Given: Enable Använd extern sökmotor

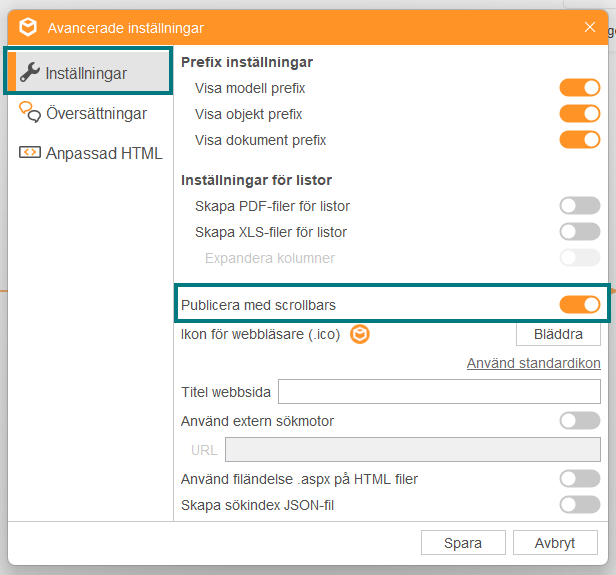Looking at the screenshot, I should (x=580, y=421).
